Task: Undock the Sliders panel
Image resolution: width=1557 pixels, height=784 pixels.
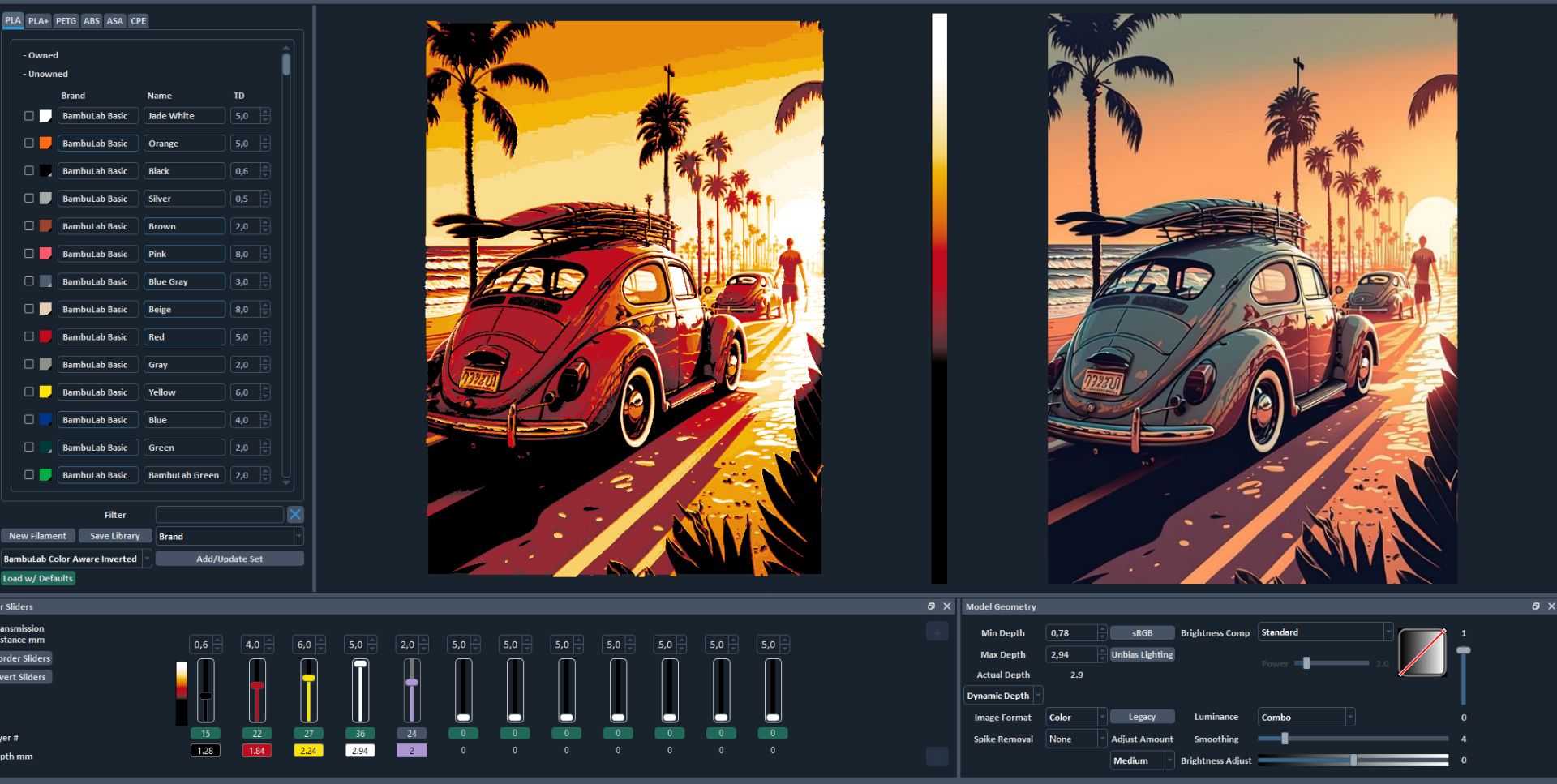Action: coord(932,606)
